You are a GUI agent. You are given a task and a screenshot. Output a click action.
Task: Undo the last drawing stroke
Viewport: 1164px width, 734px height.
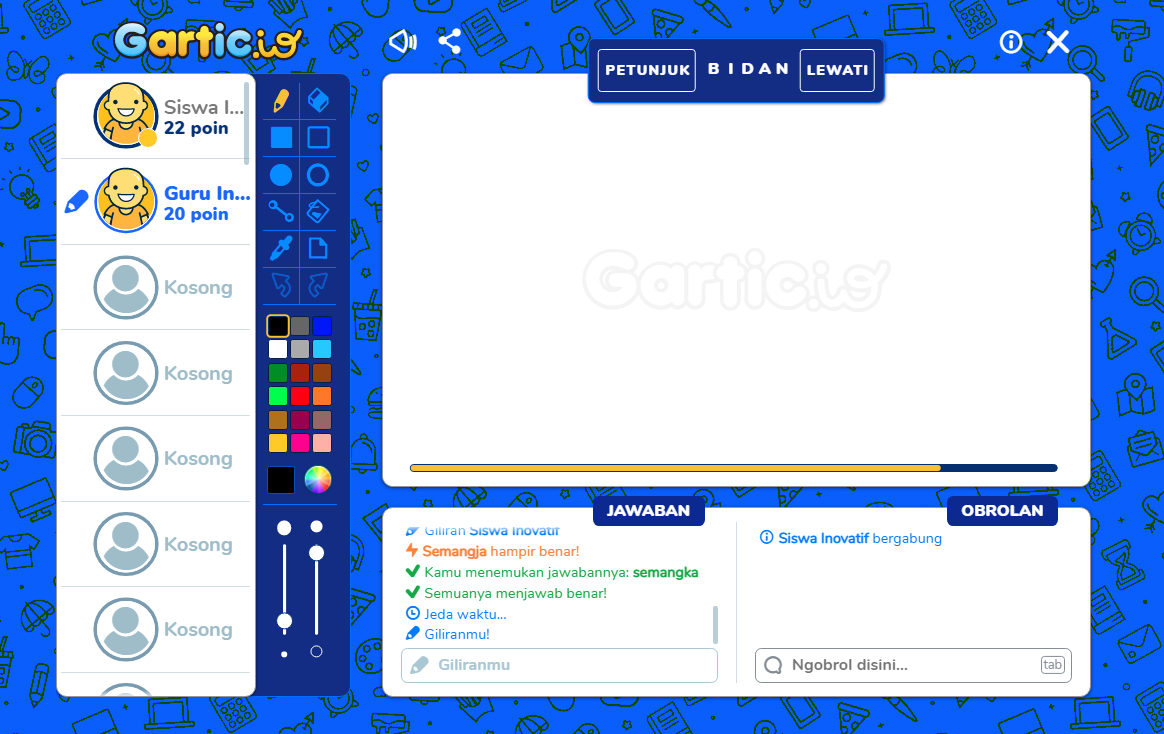(281, 285)
